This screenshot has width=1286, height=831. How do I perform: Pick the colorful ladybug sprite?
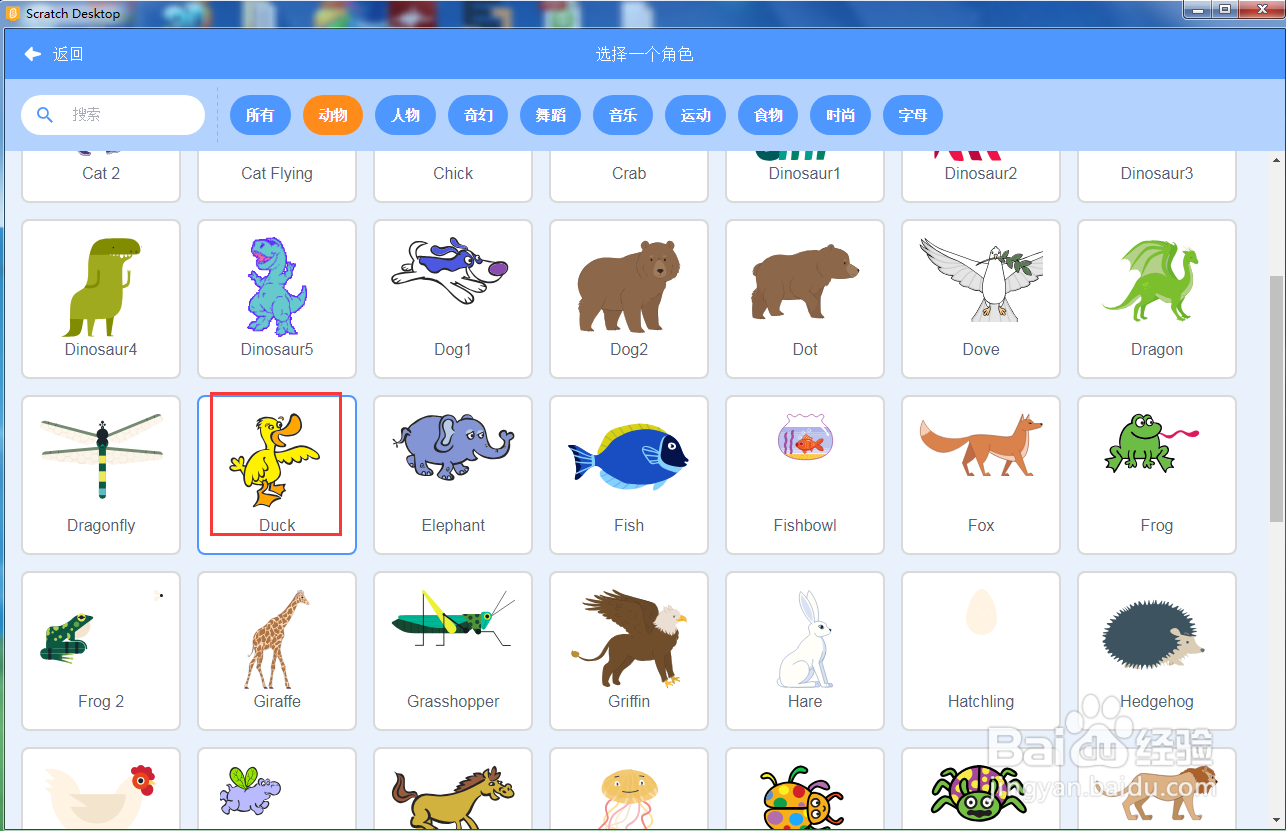pos(805,789)
